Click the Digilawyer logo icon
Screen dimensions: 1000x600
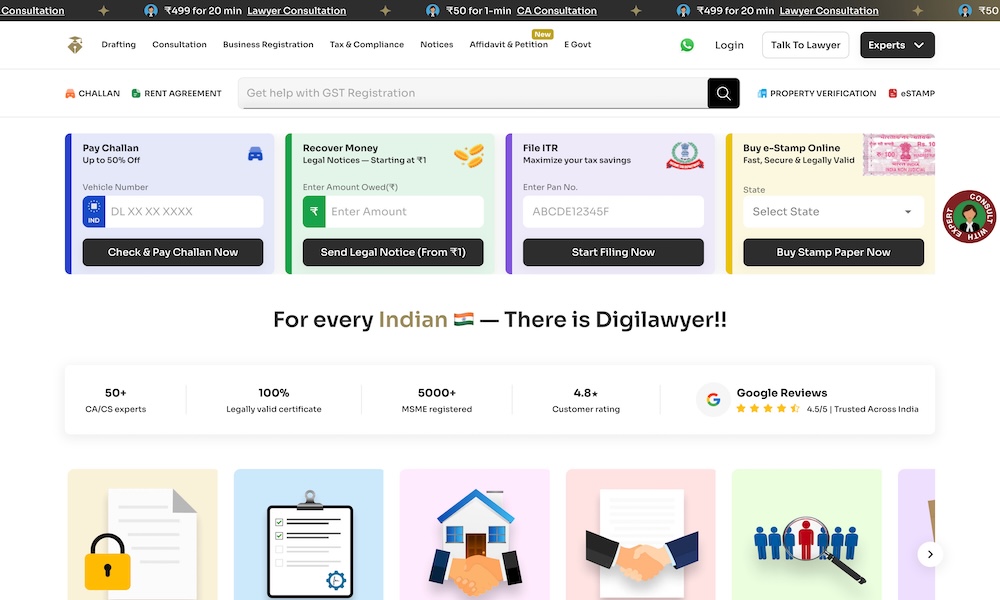[75, 45]
